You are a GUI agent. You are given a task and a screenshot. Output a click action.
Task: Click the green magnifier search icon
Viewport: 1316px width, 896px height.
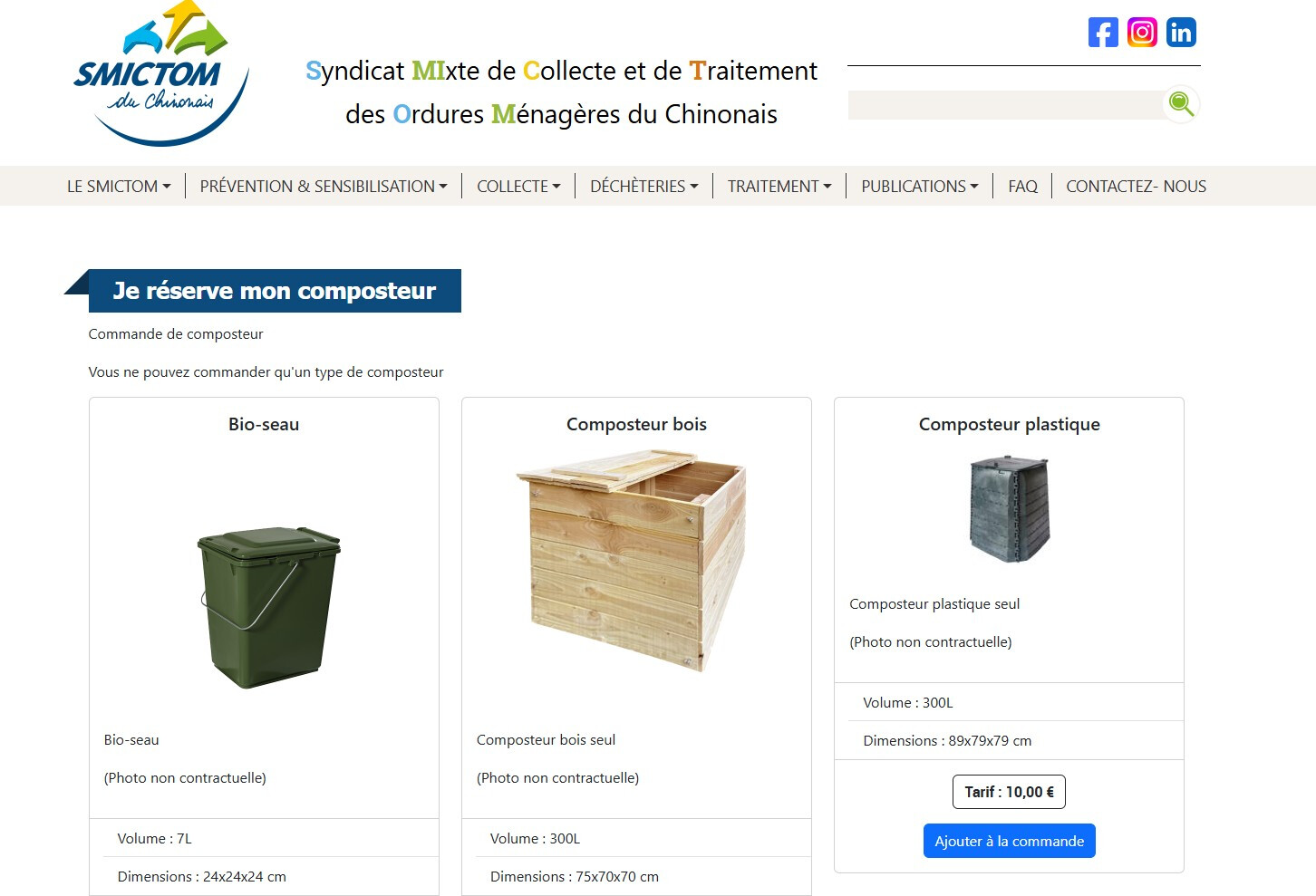click(1181, 104)
